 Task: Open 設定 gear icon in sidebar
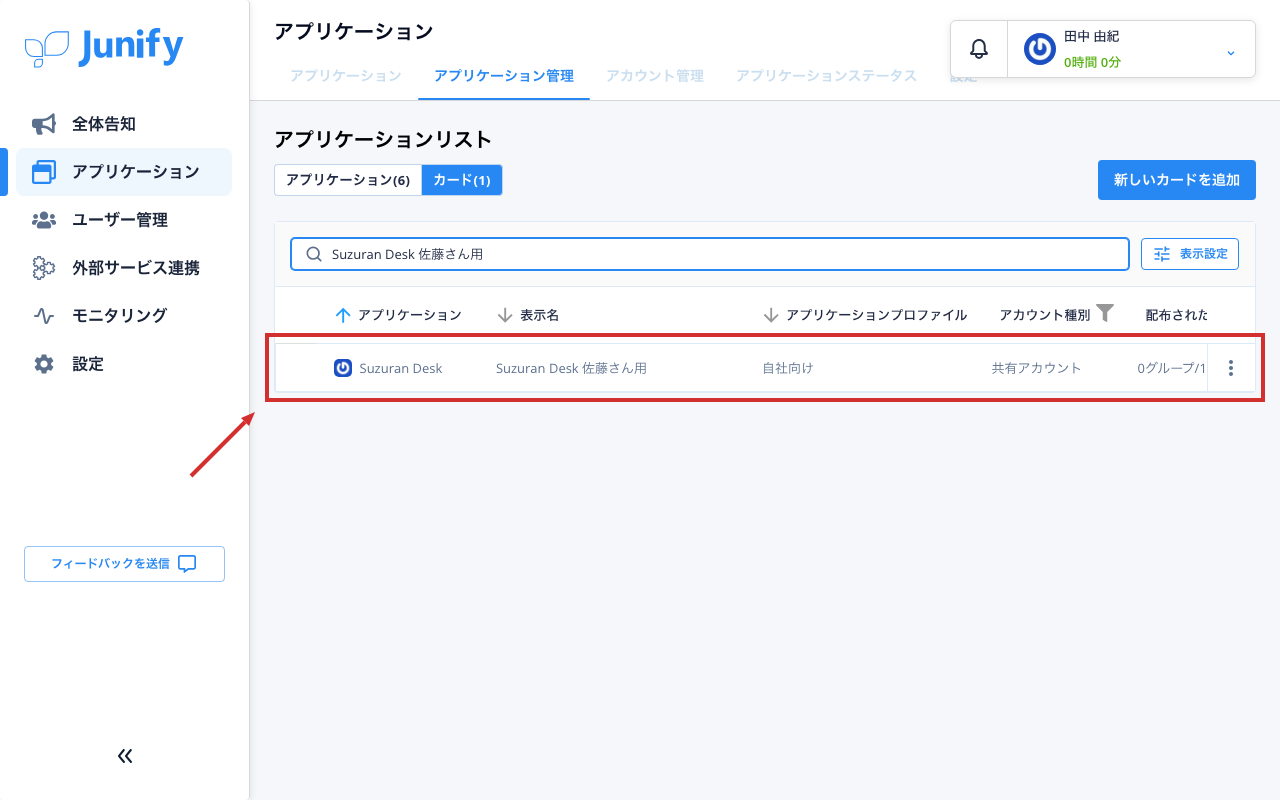pos(44,364)
